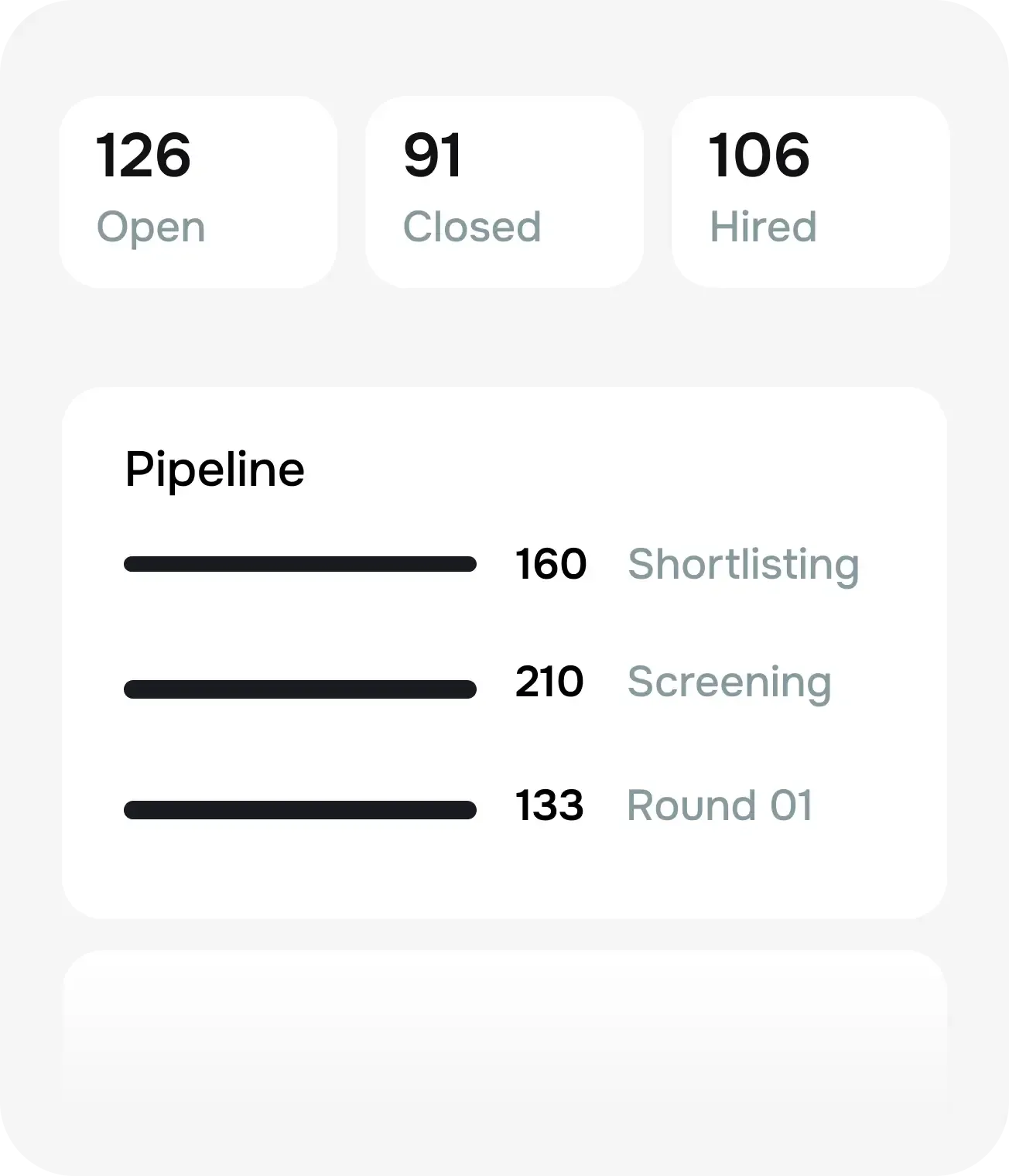
Task: Open the 106 Hired jobs card
Action: [x=809, y=191]
